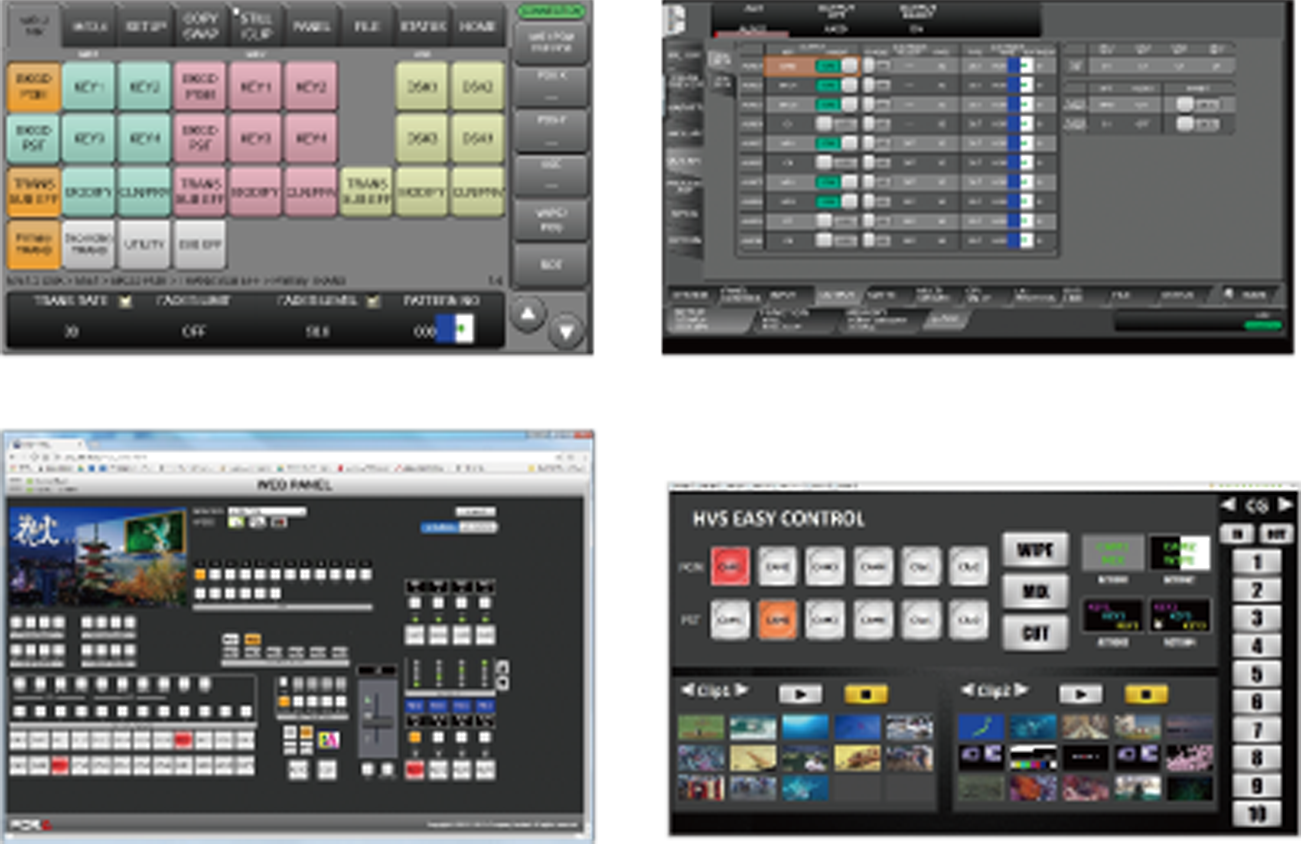Open the COPY/SWAP tab
1301x844 pixels.
pos(200,27)
